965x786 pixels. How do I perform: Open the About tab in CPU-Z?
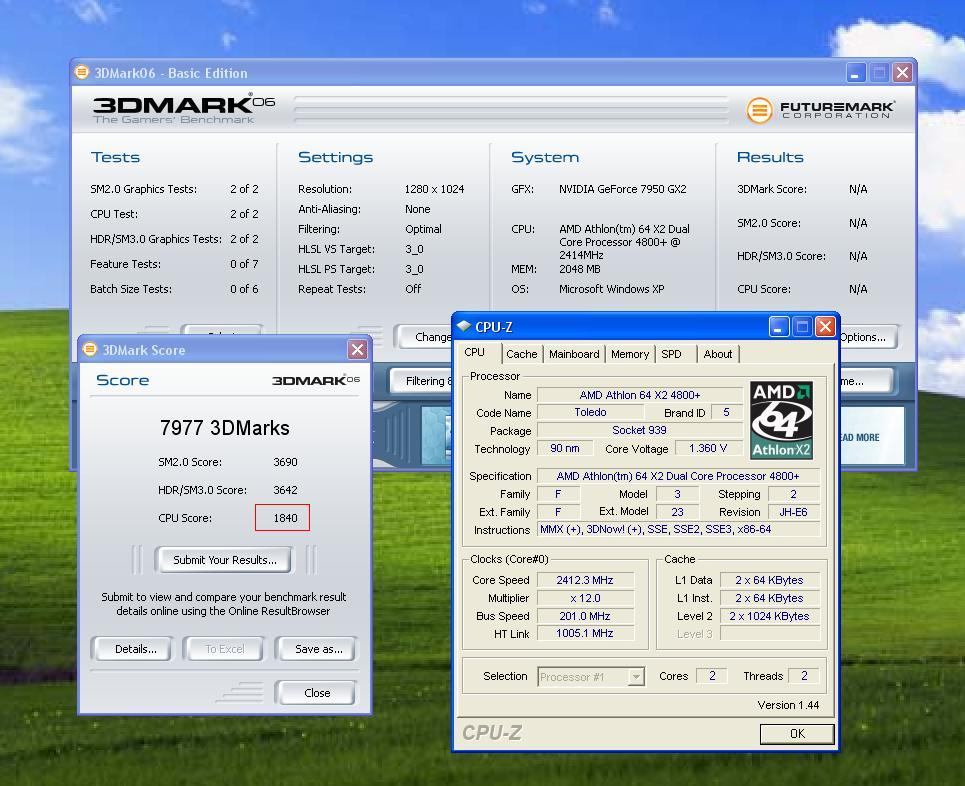[x=718, y=354]
